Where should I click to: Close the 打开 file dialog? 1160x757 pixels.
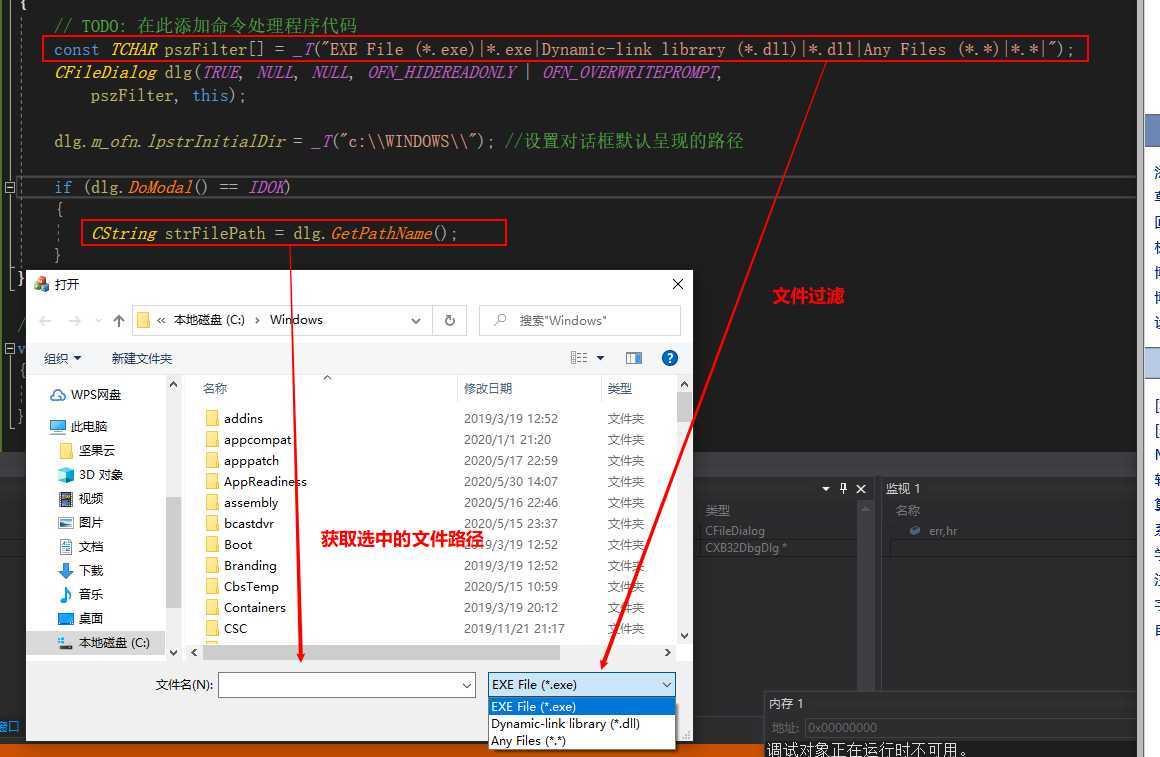point(677,284)
